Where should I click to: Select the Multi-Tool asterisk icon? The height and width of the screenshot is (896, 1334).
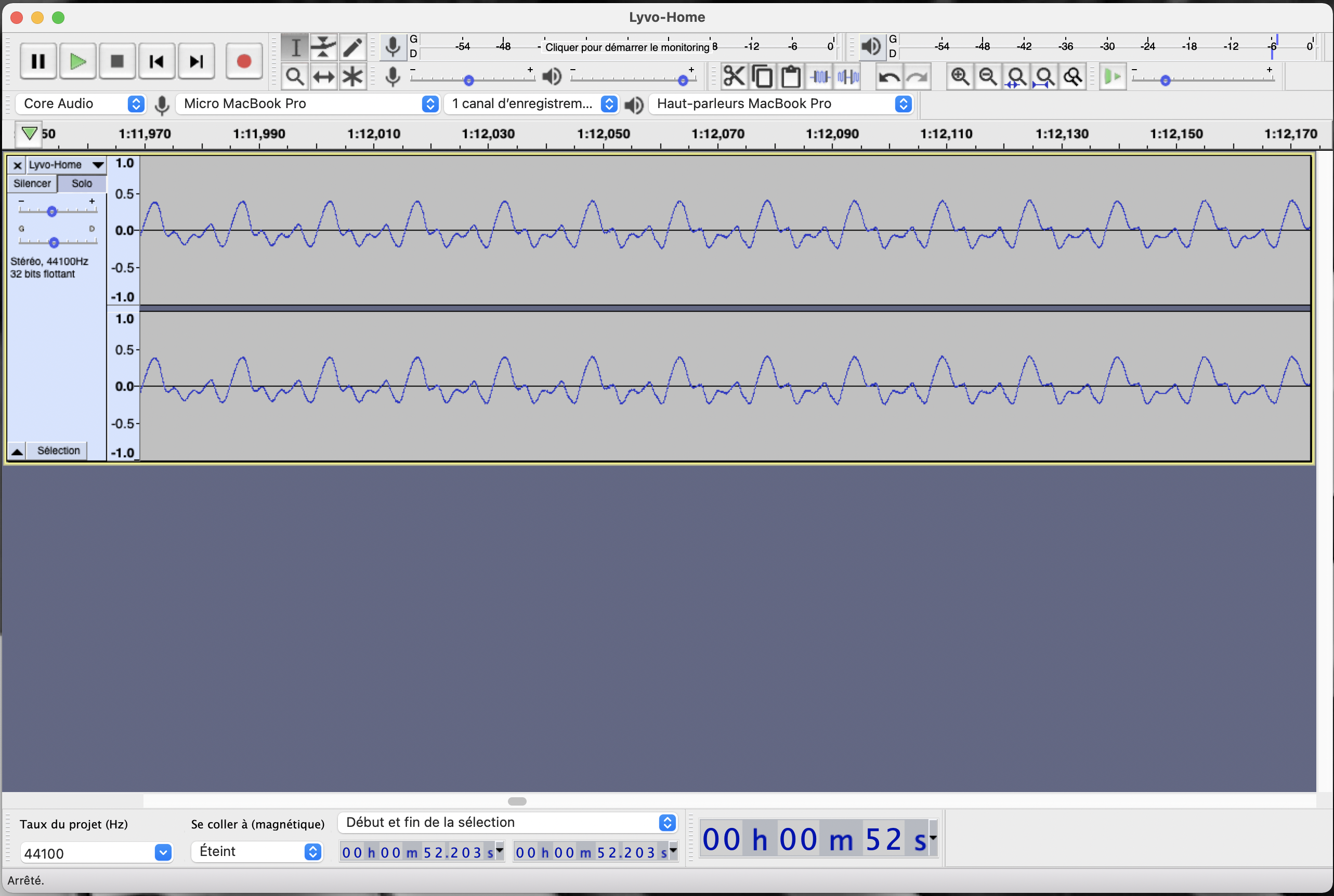pos(352,76)
